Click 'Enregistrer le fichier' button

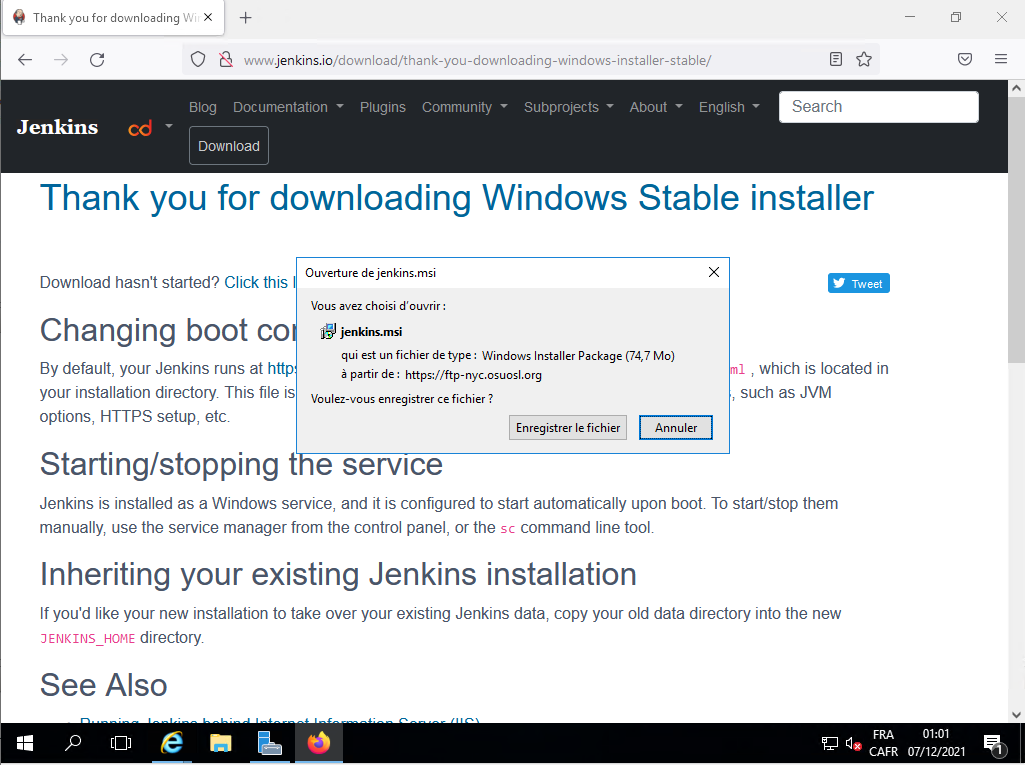pyautogui.click(x=567, y=428)
